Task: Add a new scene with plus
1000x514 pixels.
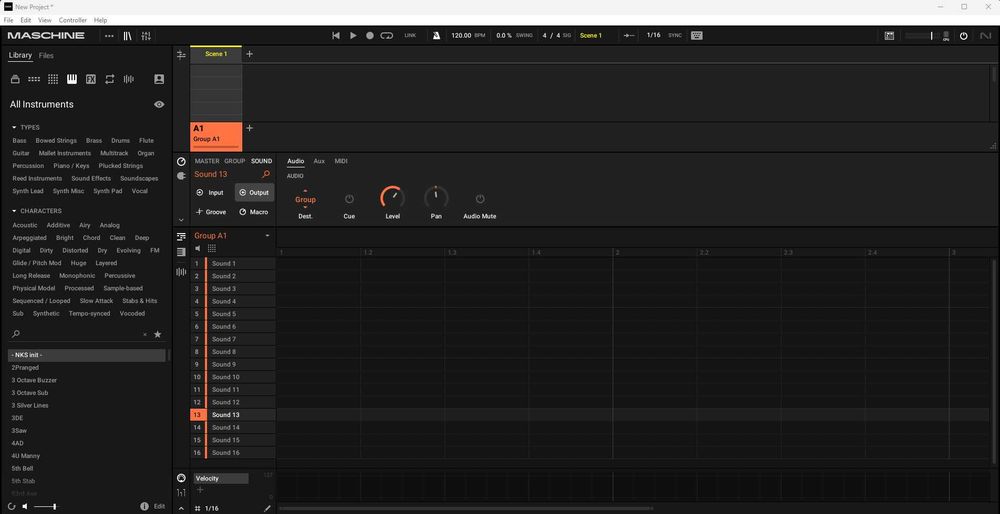Action: [x=249, y=54]
